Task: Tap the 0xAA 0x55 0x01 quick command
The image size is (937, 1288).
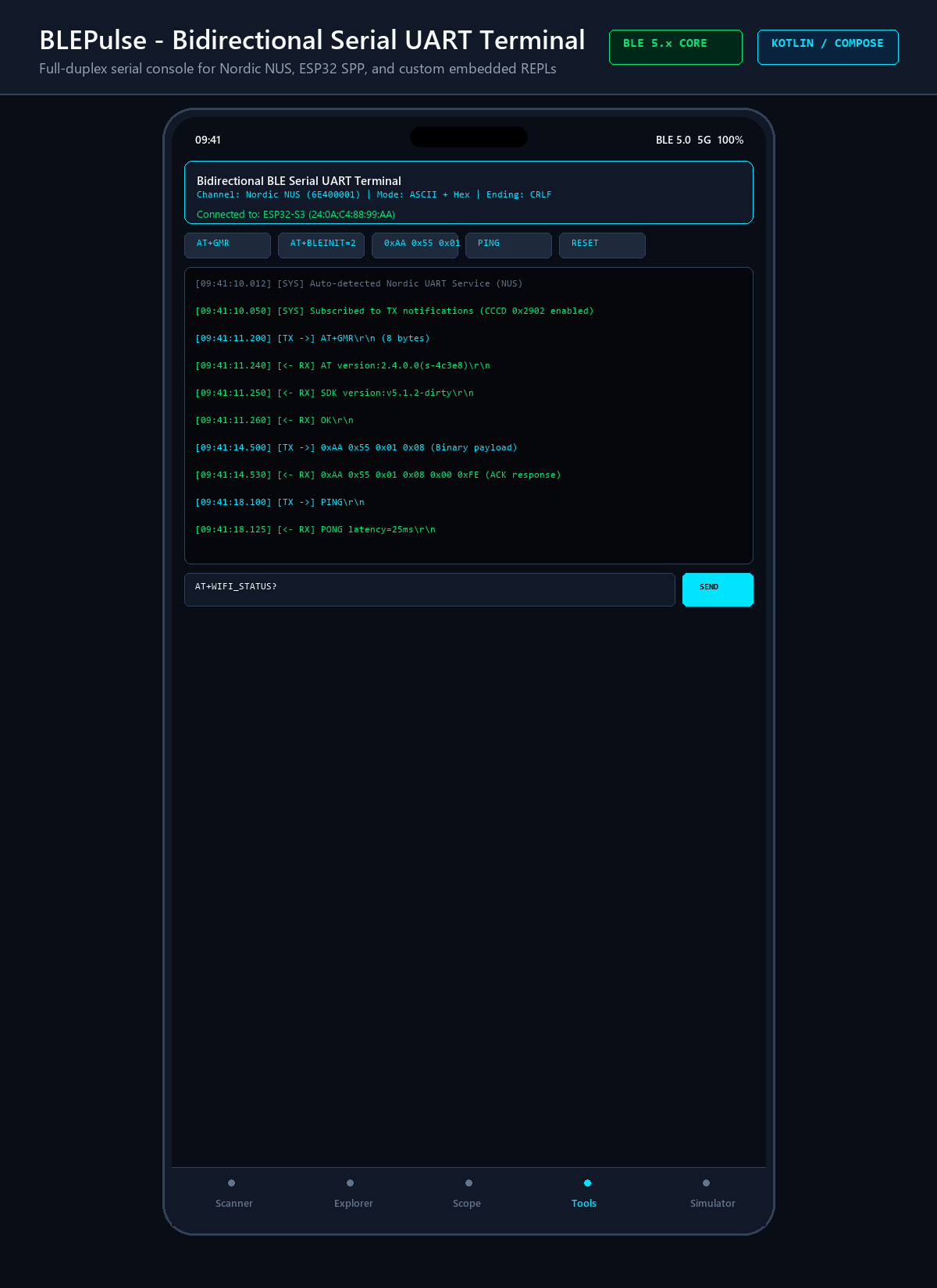Action: [x=415, y=245]
